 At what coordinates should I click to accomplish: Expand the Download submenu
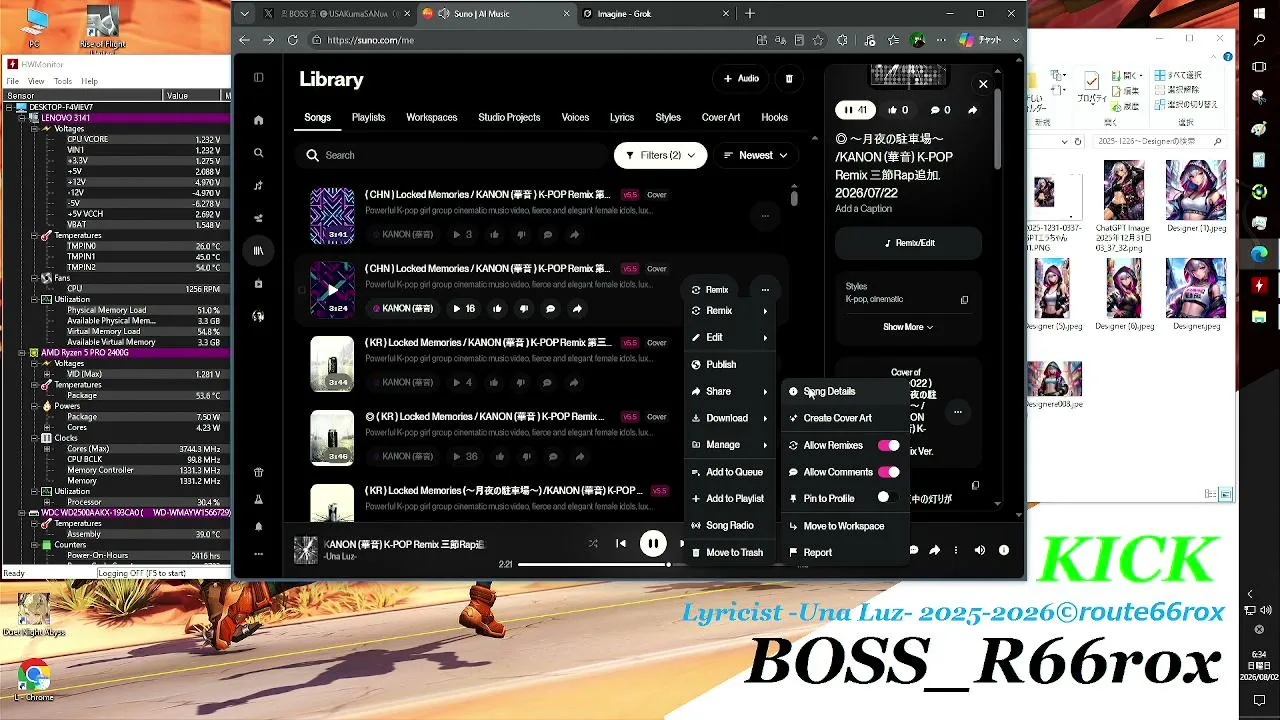pyautogui.click(x=730, y=418)
